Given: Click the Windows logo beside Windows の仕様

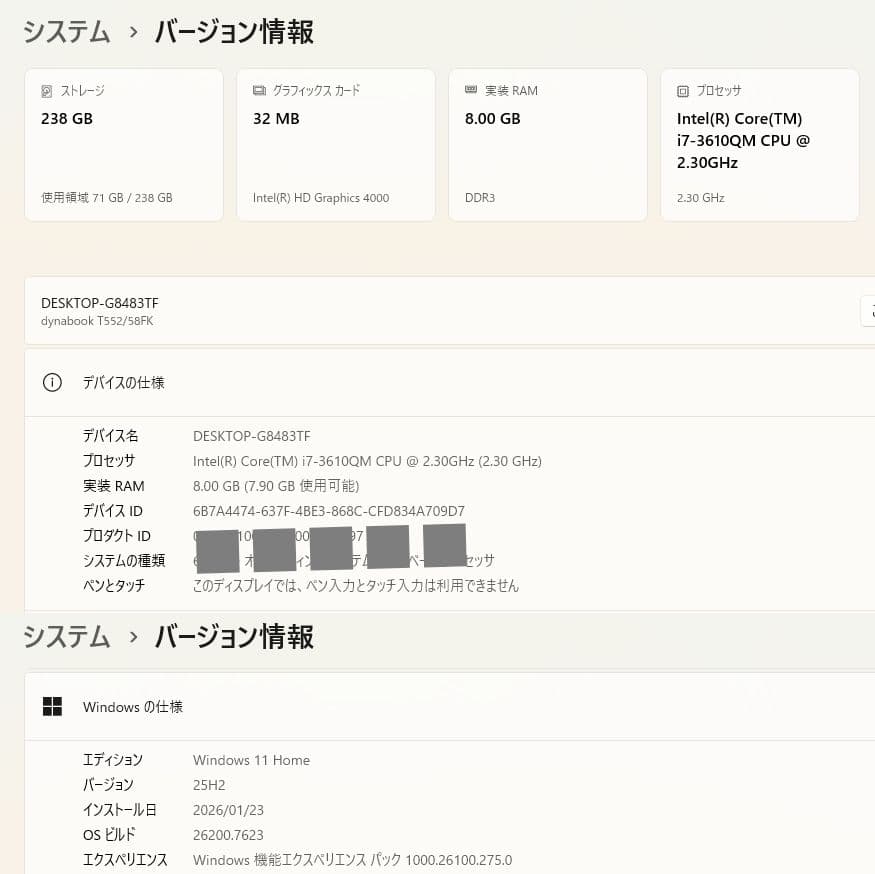Looking at the screenshot, I should click(x=52, y=706).
